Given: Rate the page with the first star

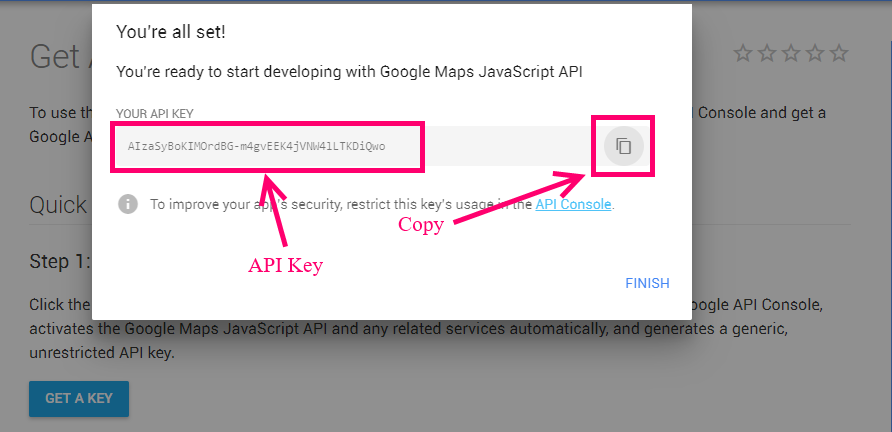Looking at the screenshot, I should [x=742, y=54].
